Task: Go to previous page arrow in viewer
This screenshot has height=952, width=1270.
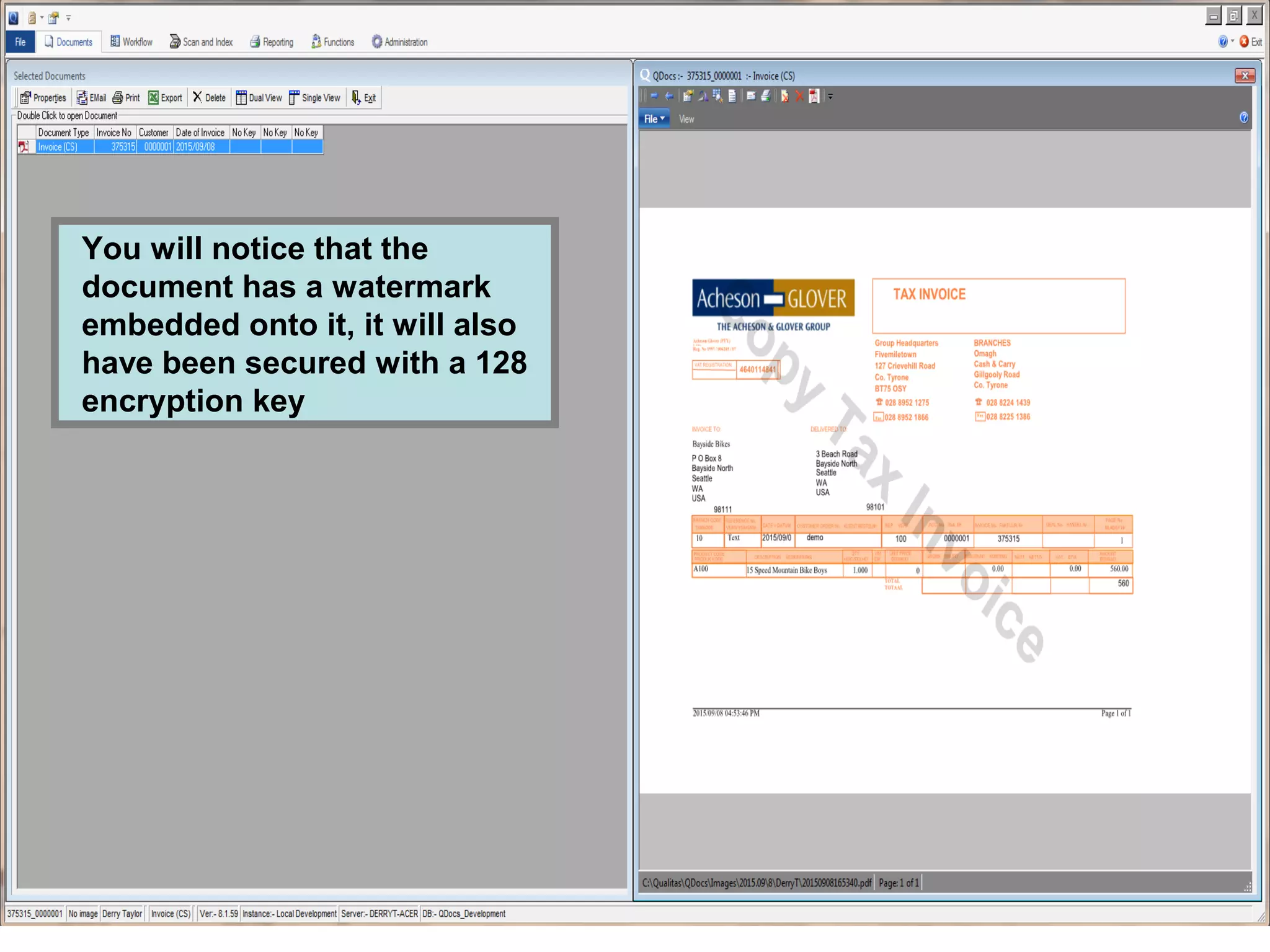Action: tap(669, 96)
